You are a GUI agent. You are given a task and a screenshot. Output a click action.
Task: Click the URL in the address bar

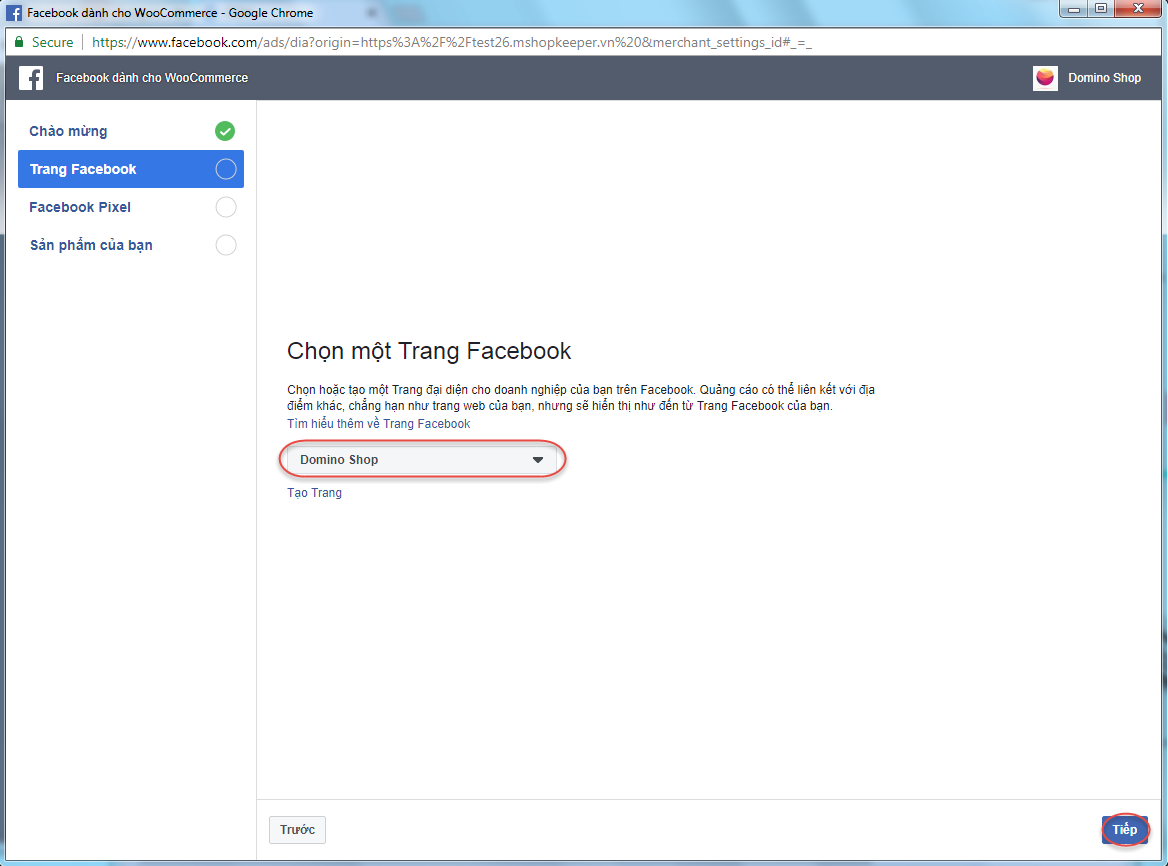coord(451,42)
